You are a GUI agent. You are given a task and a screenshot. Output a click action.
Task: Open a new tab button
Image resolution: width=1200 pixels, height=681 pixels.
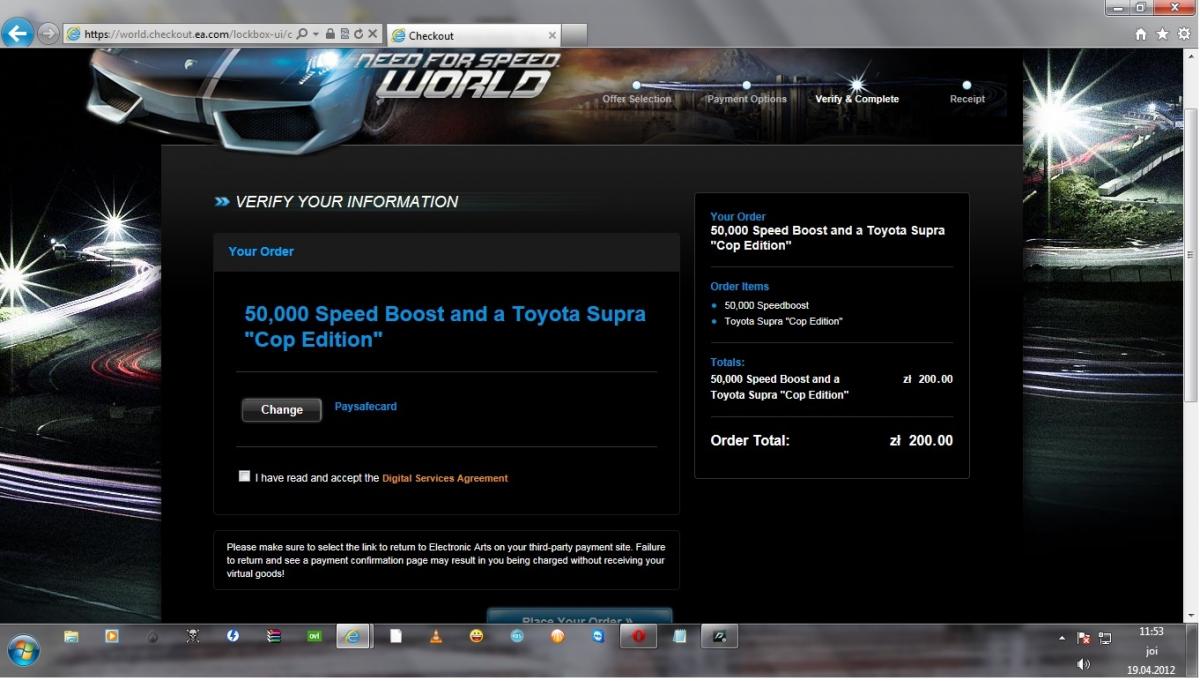(574, 35)
